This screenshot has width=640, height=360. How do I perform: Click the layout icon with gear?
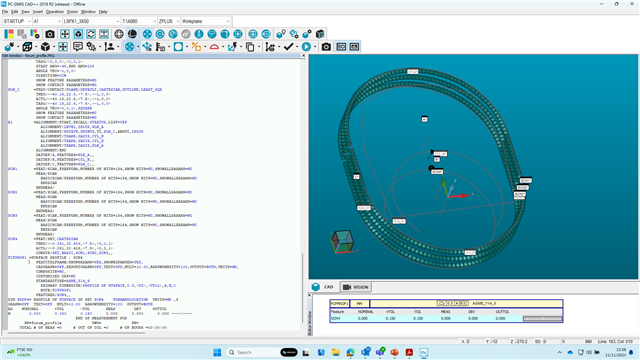[35, 34]
